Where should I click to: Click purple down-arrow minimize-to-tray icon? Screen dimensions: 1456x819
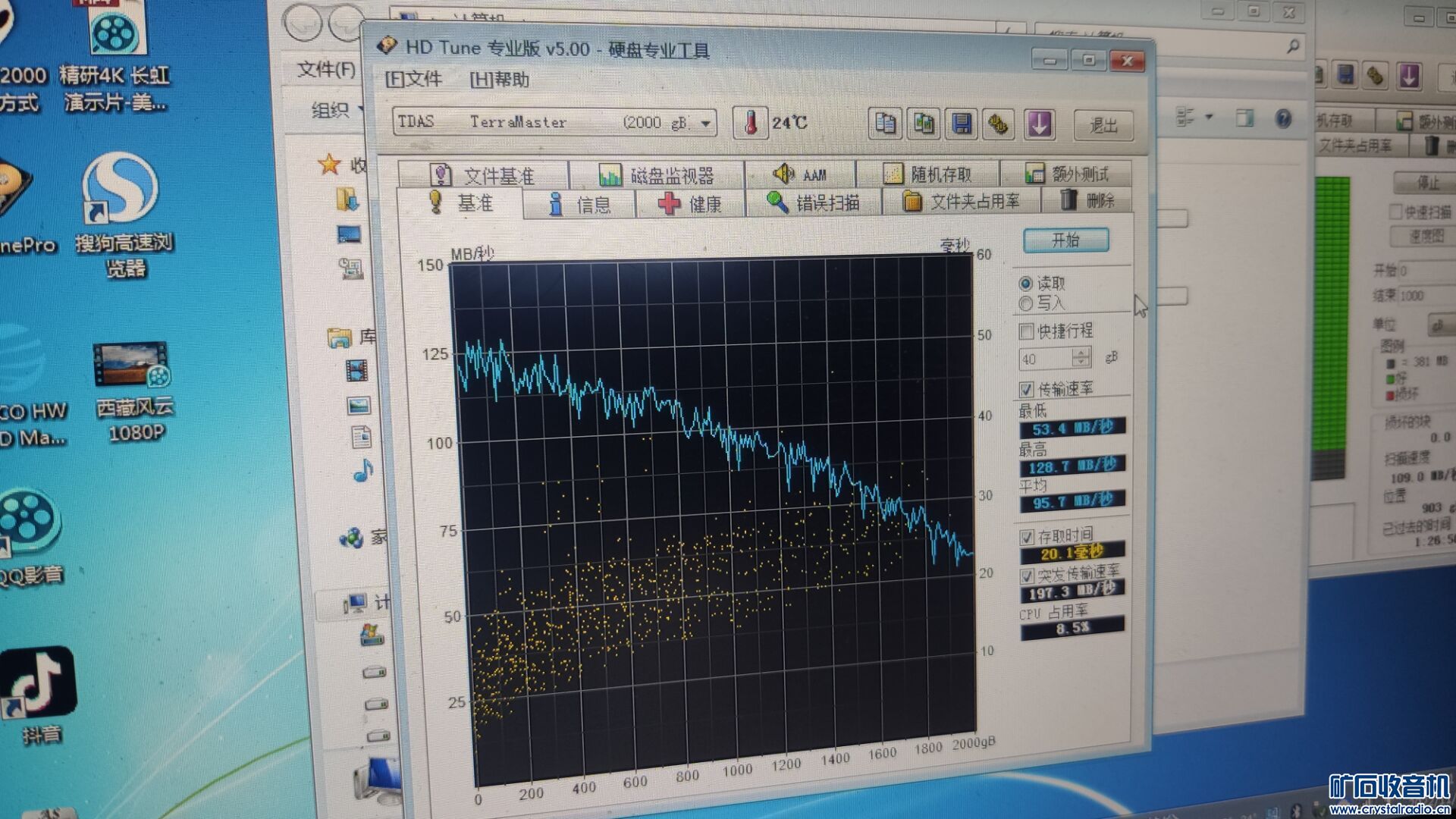tap(1039, 124)
